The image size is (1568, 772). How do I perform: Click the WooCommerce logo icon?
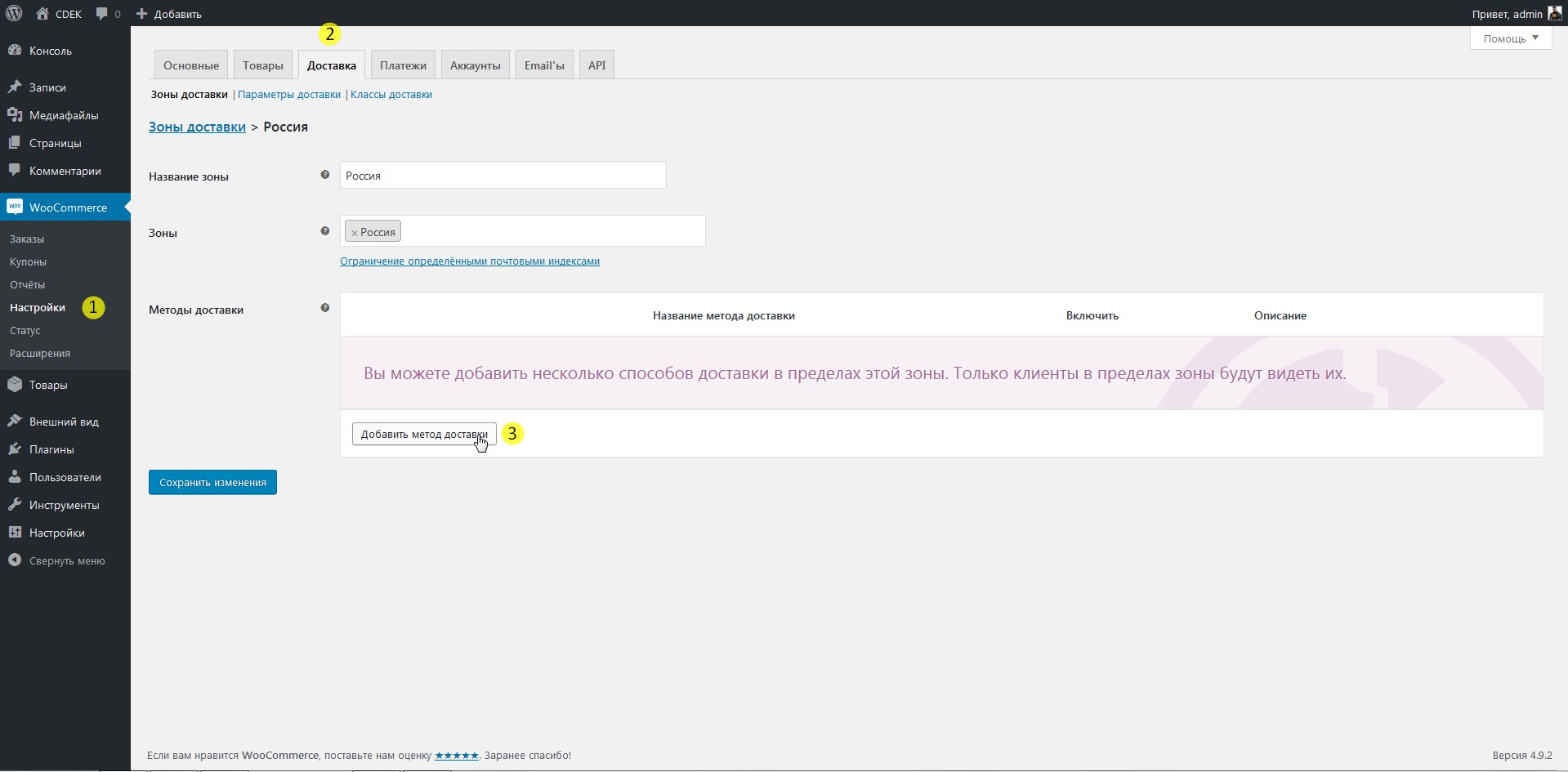[x=15, y=207]
